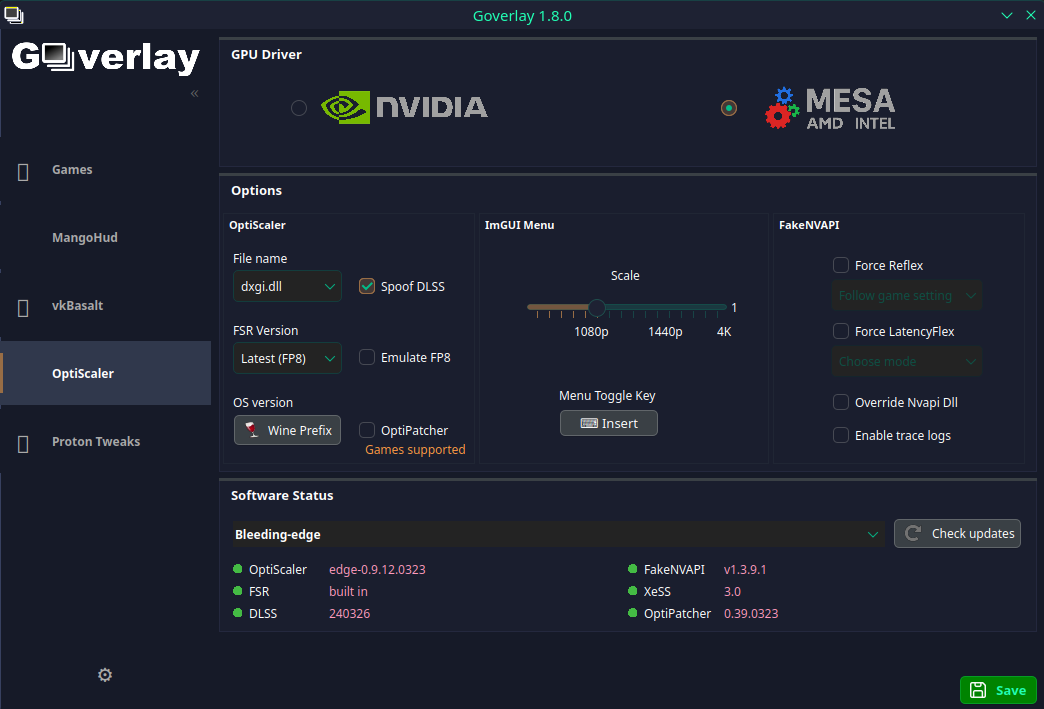
Task: Click the 4K mark on Scale slider
Action: 724,332
